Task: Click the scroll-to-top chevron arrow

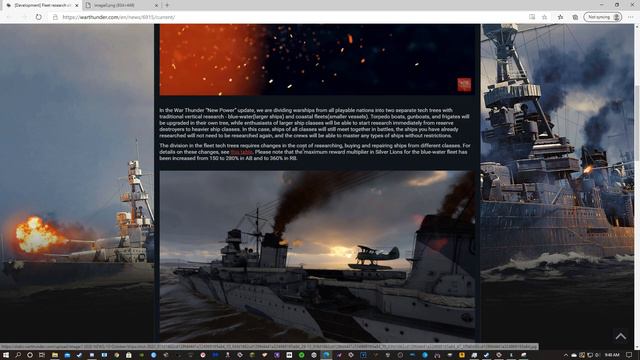Action: point(621,336)
